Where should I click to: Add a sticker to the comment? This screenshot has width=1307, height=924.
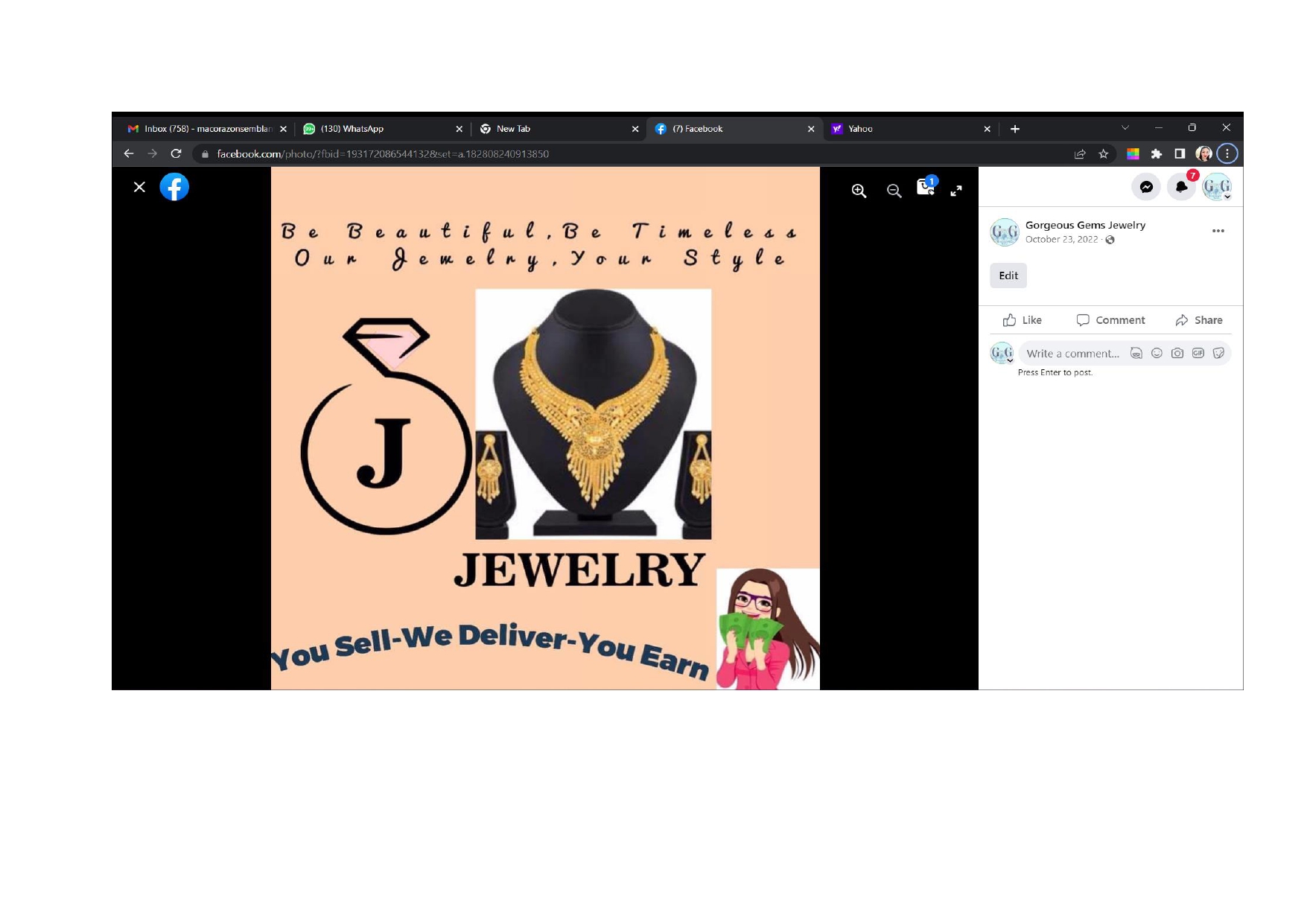1218,353
